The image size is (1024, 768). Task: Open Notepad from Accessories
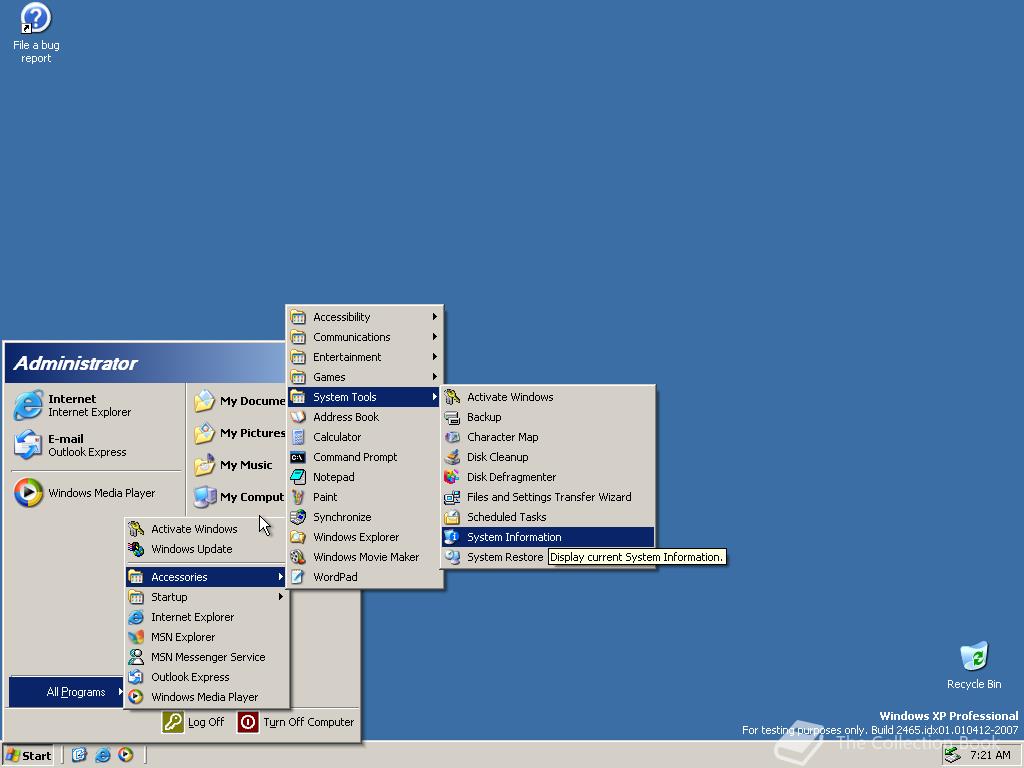[364, 477]
